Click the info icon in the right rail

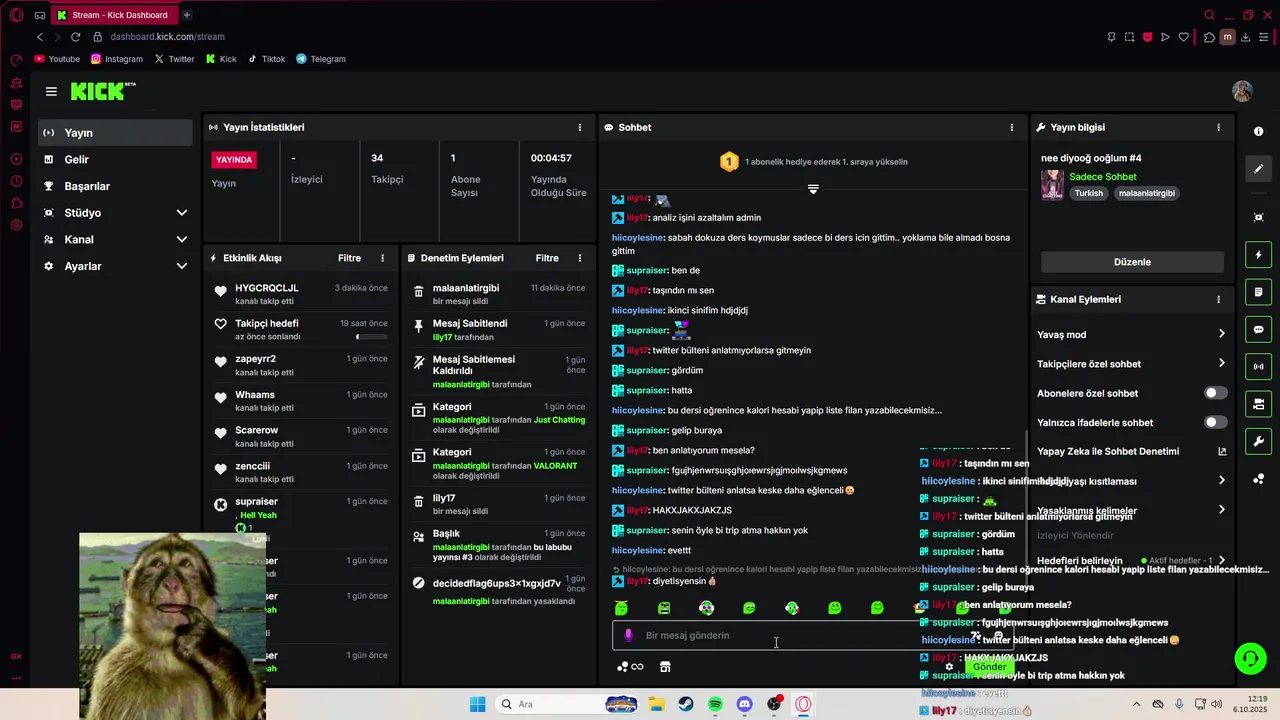pyautogui.click(x=1258, y=131)
